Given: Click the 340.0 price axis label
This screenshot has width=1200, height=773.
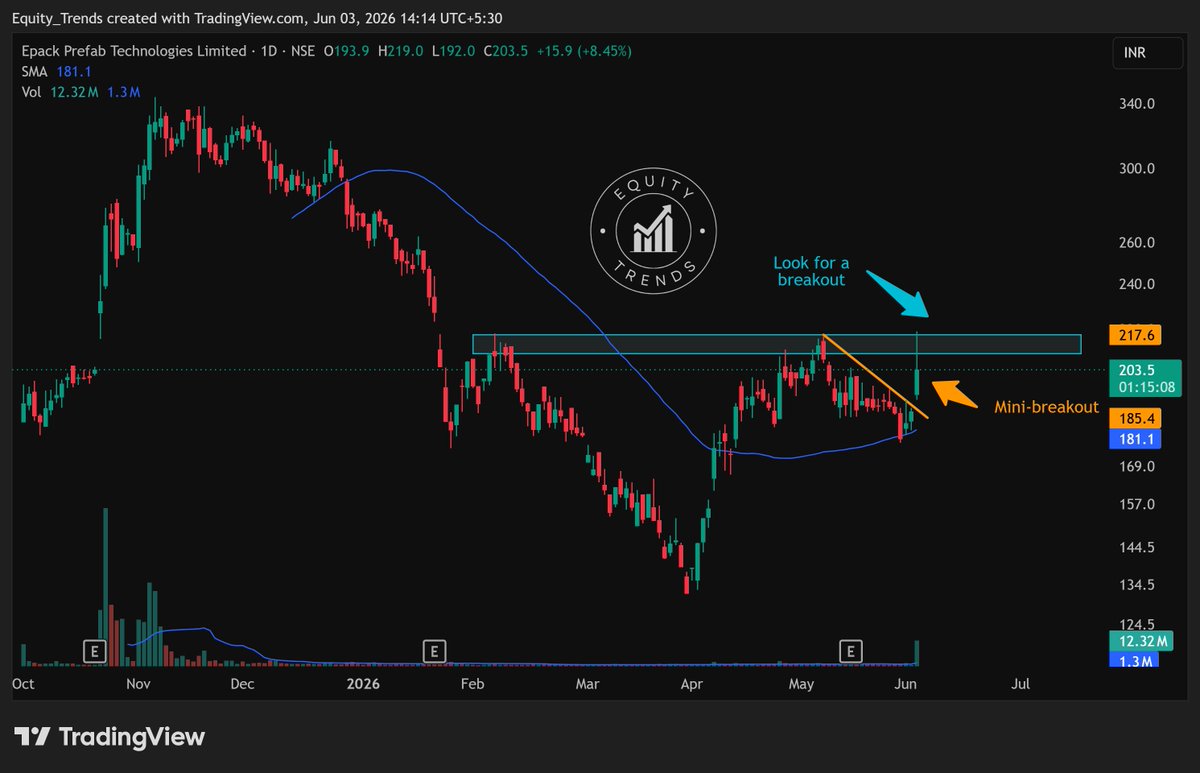Looking at the screenshot, I should coord(1136,104).
